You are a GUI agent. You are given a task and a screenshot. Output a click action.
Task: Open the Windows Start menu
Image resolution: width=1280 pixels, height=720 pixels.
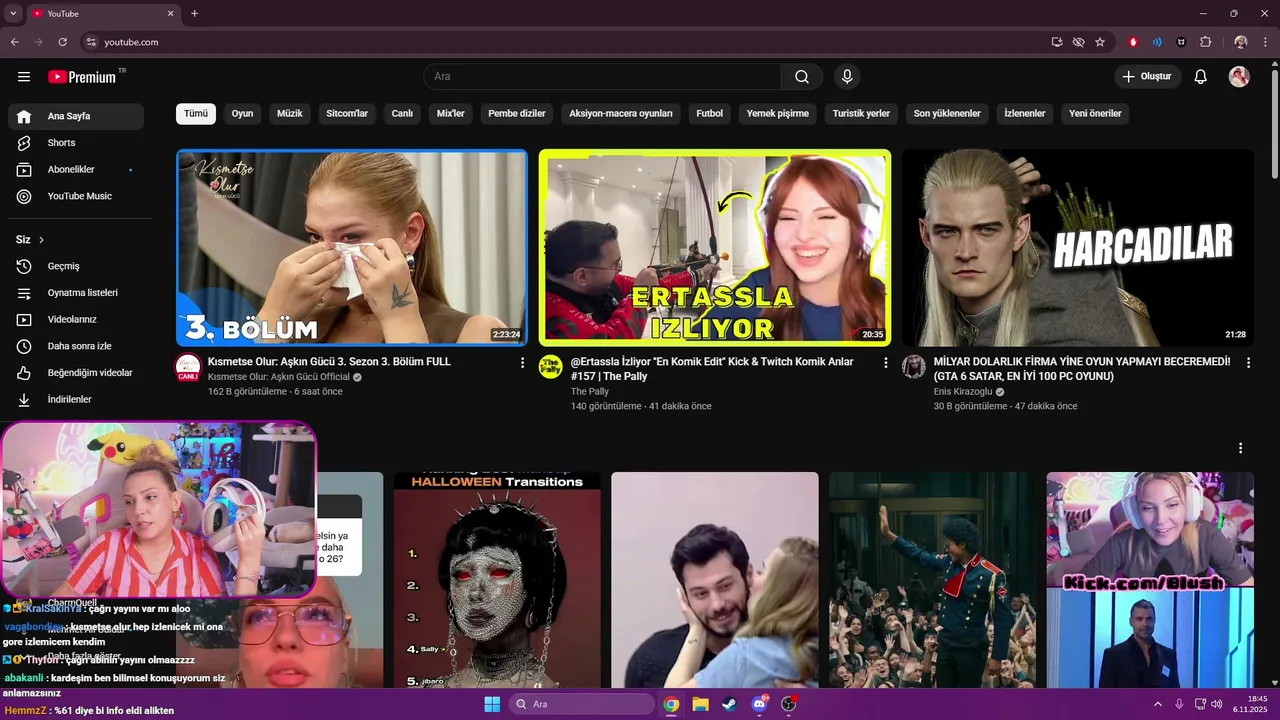(492, 704)
